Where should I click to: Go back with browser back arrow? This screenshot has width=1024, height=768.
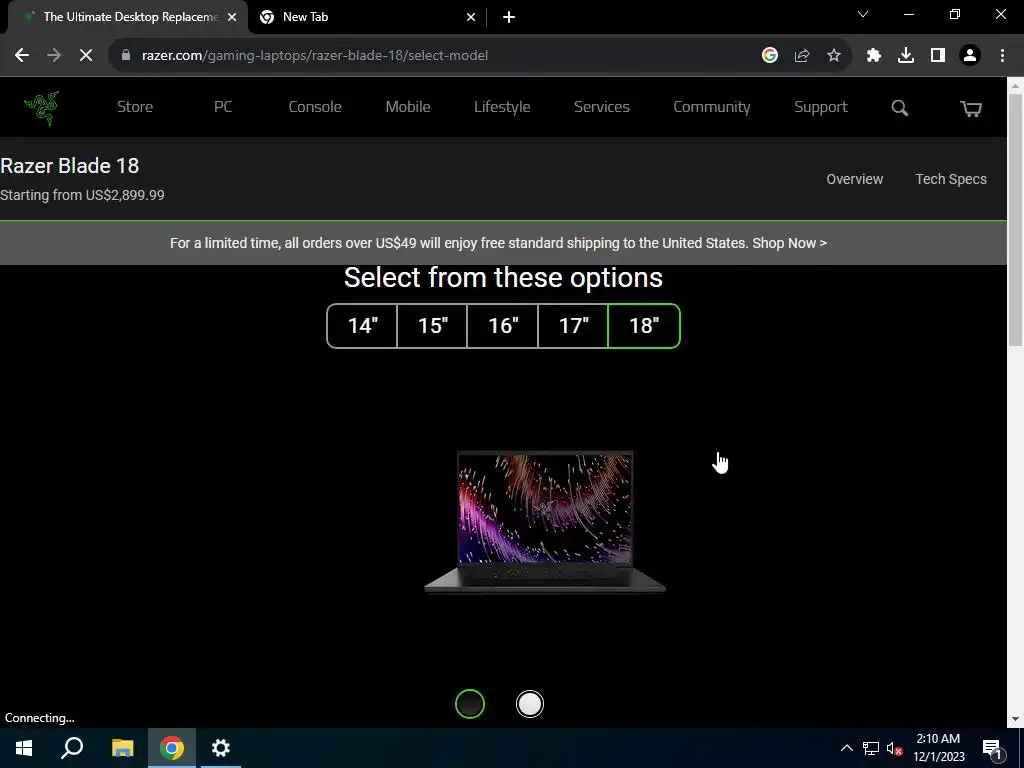point(22,56)
